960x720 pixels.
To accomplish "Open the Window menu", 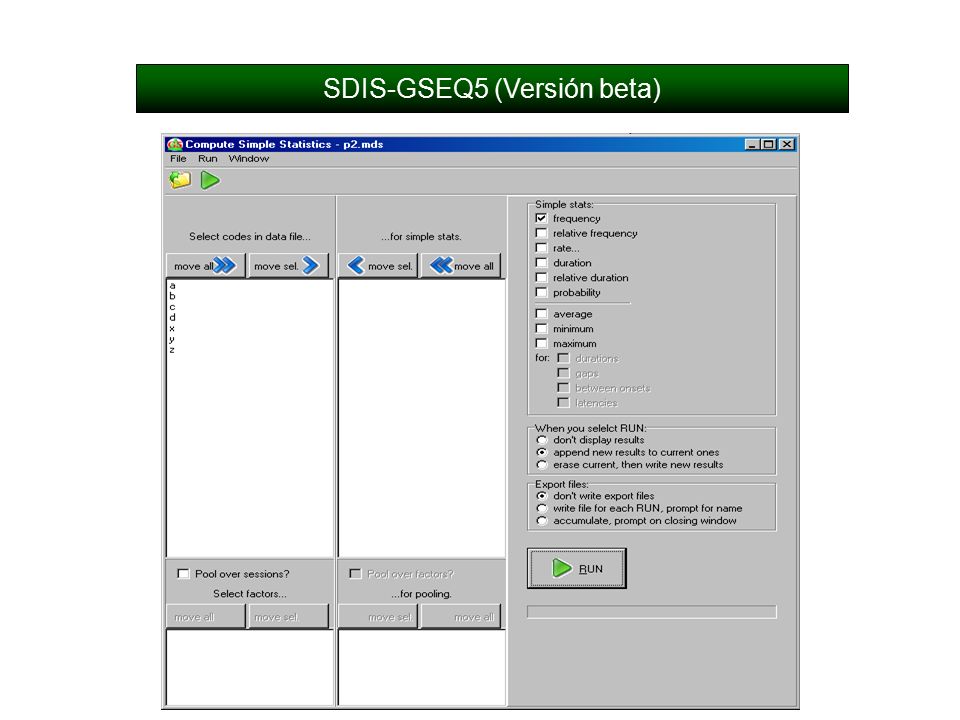I will [249, 159].
